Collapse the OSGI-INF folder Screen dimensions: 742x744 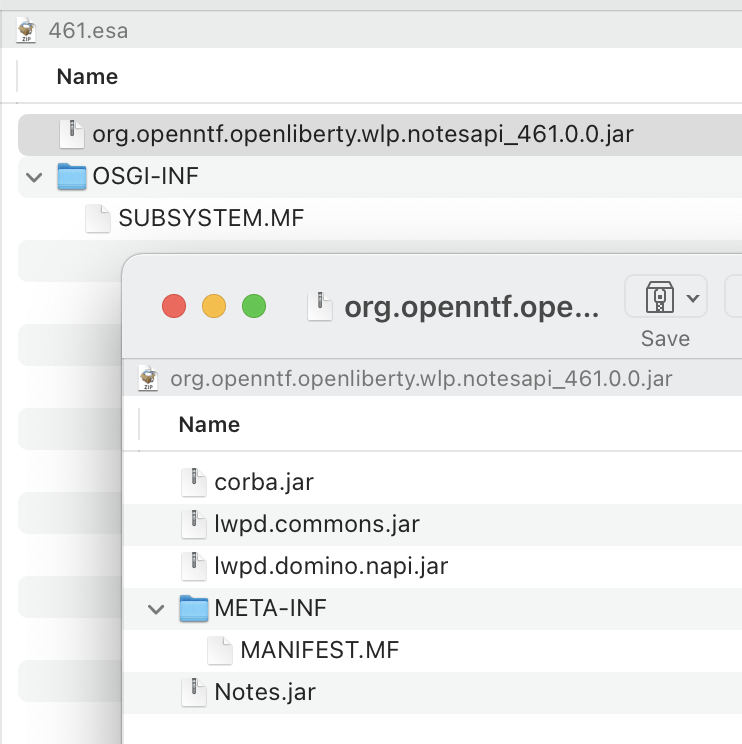pos(35,177)
